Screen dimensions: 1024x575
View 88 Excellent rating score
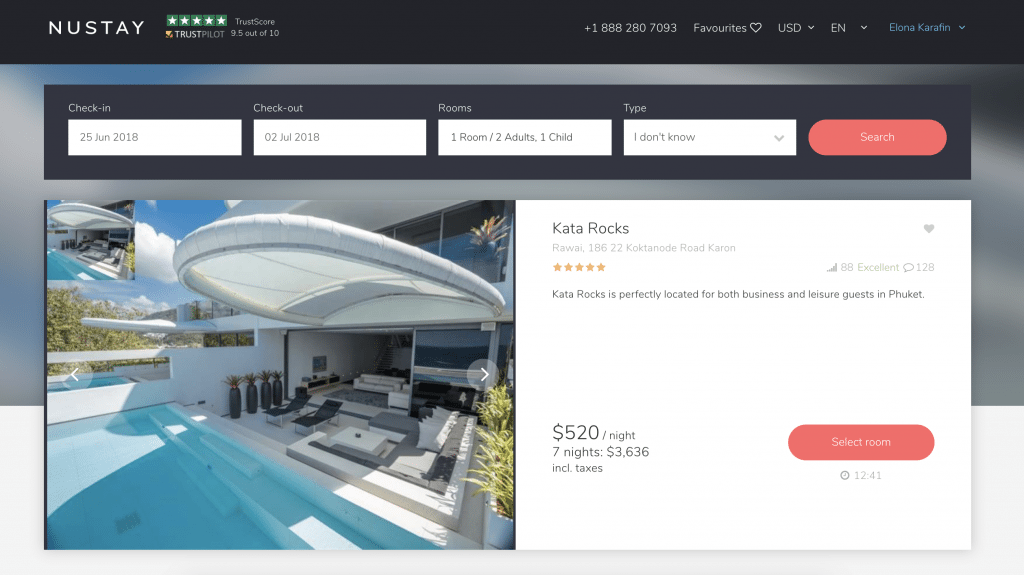click(869, 267)
